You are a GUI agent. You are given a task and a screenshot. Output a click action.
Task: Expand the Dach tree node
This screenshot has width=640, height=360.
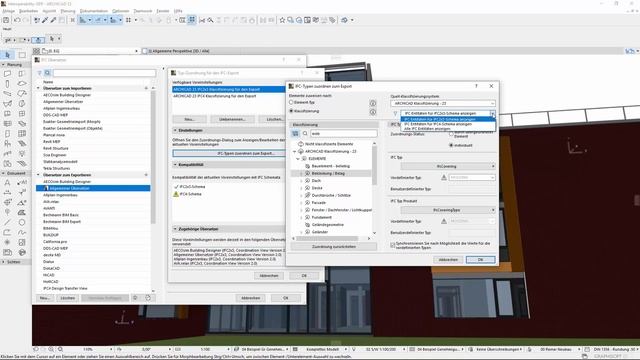[301, 181]
